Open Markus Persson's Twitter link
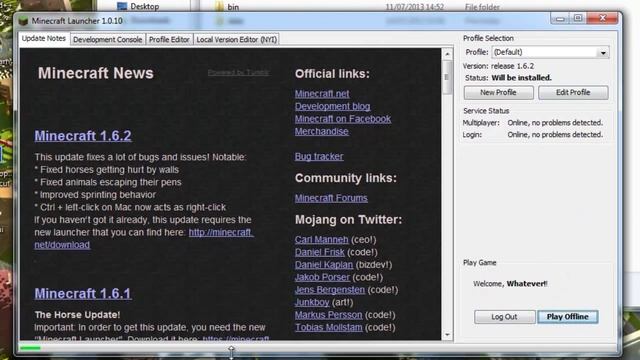640x360 pixels. click(329, 315)
